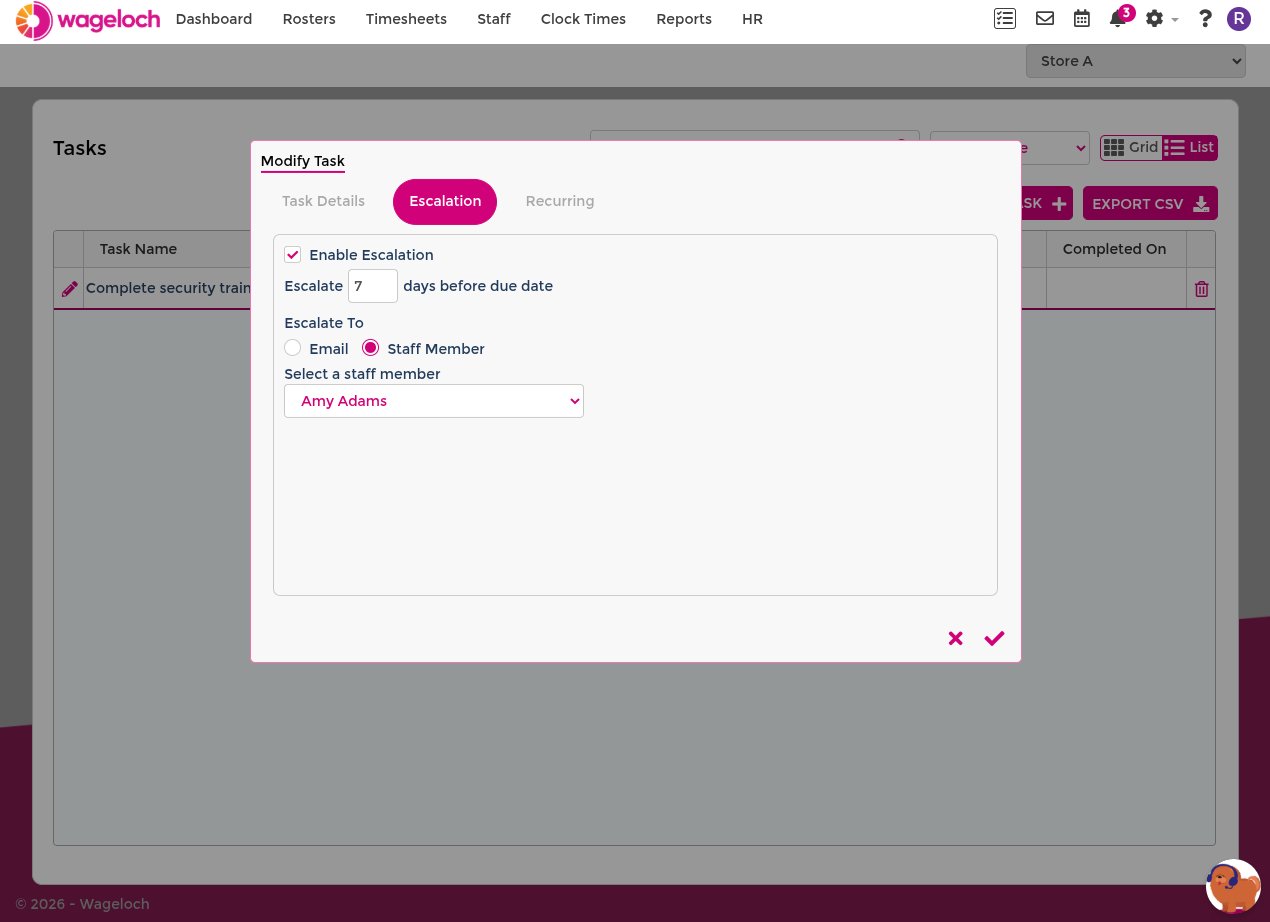Click the Modify Task dialog title

point(303,161)
